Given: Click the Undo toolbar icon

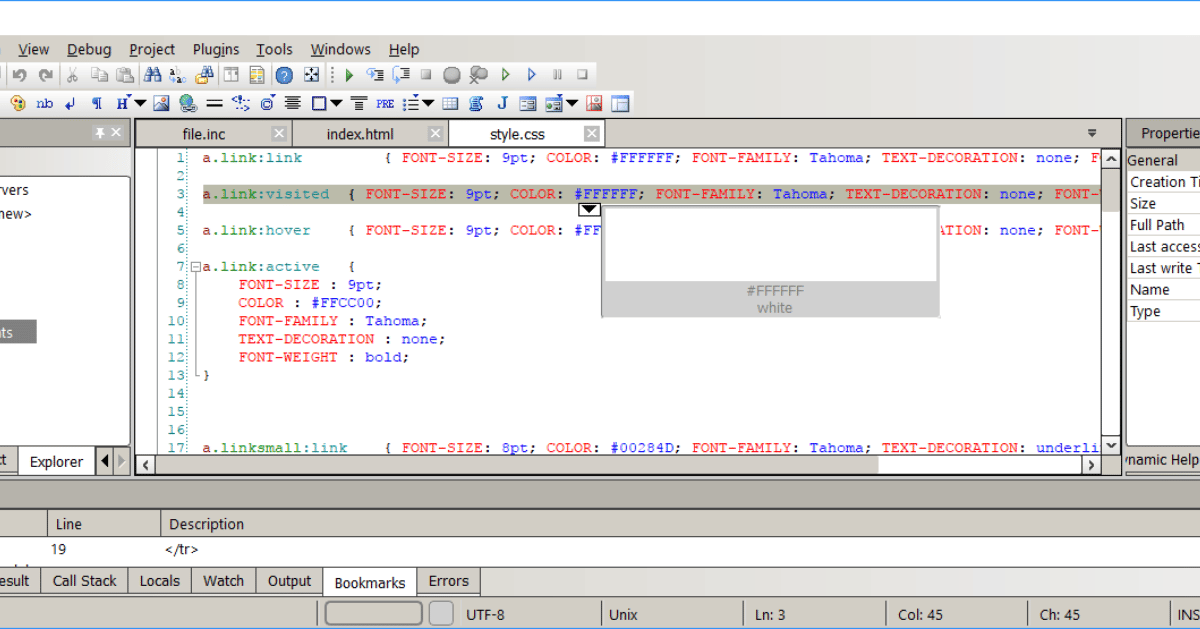Looking at the screenshot, I should coord(19,75).
